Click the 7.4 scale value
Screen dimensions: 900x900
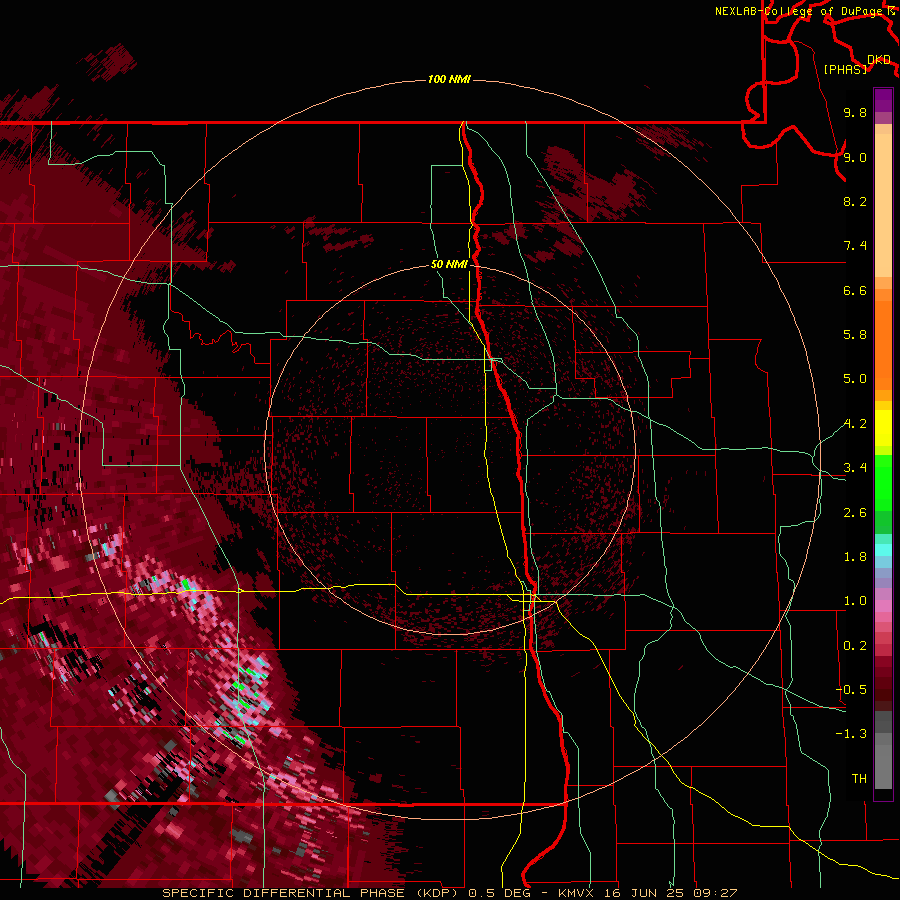855,246
